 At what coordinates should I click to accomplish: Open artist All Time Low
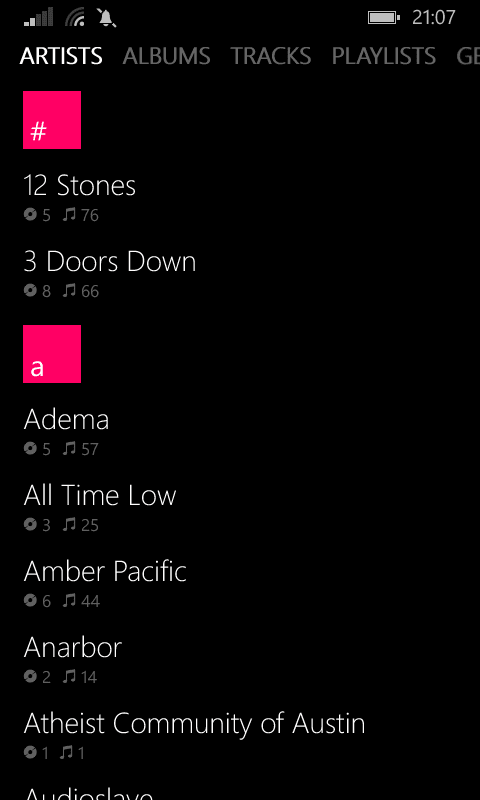tap(100, 495)
